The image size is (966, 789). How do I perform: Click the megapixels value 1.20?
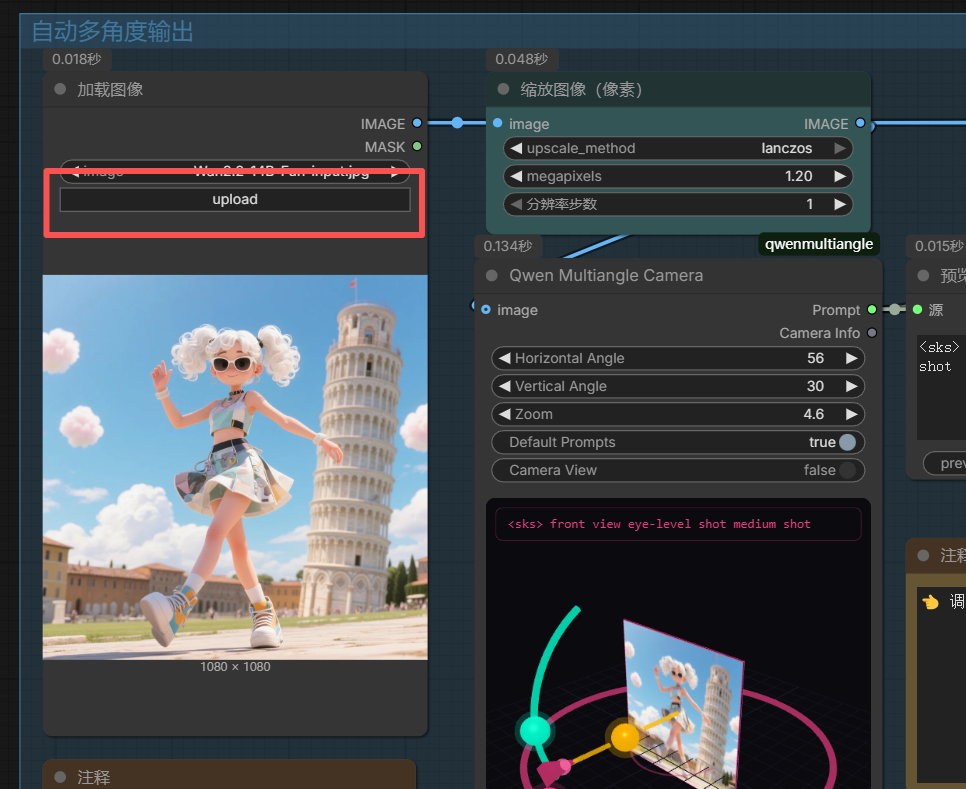(x=798, y=176)
